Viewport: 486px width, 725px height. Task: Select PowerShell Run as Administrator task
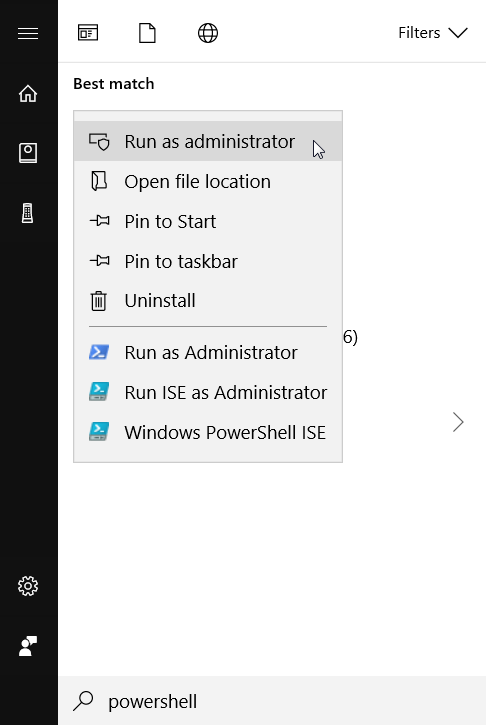pyautogui.click(x=208, y=352)
